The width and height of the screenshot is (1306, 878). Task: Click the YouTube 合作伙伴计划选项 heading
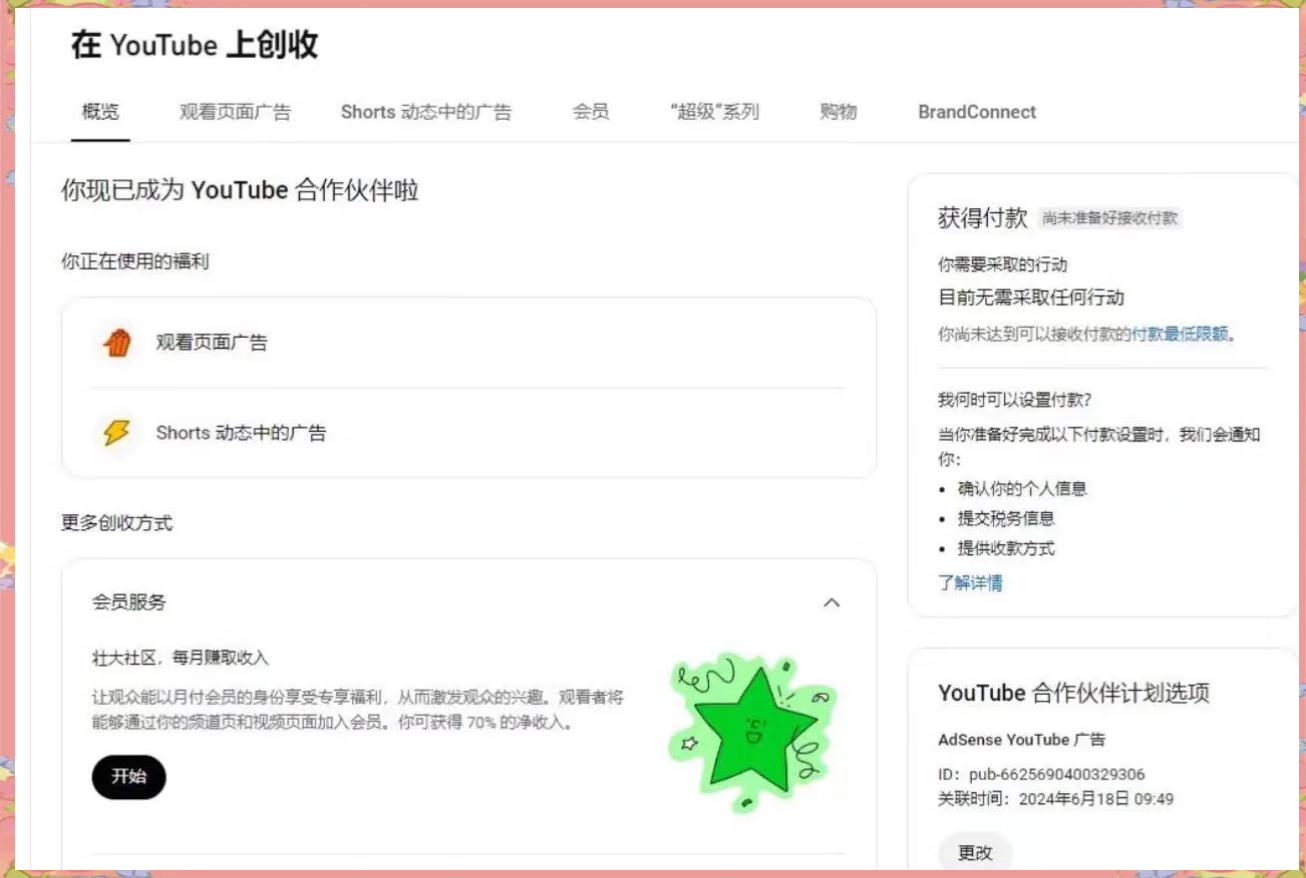1074,693
